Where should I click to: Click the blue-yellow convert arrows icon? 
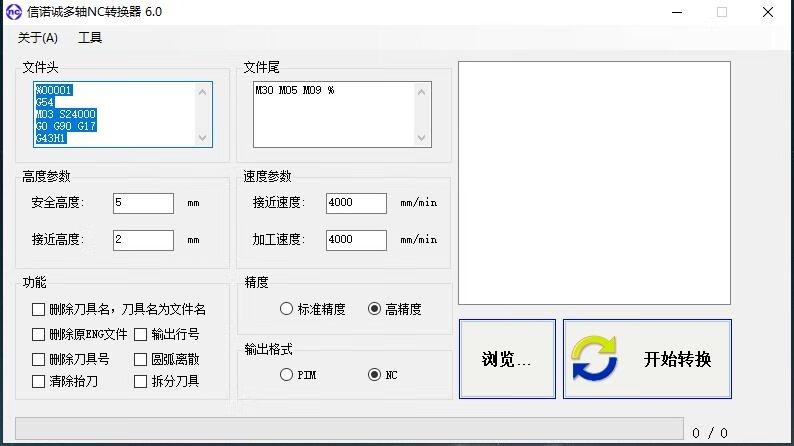pos(594,358)
